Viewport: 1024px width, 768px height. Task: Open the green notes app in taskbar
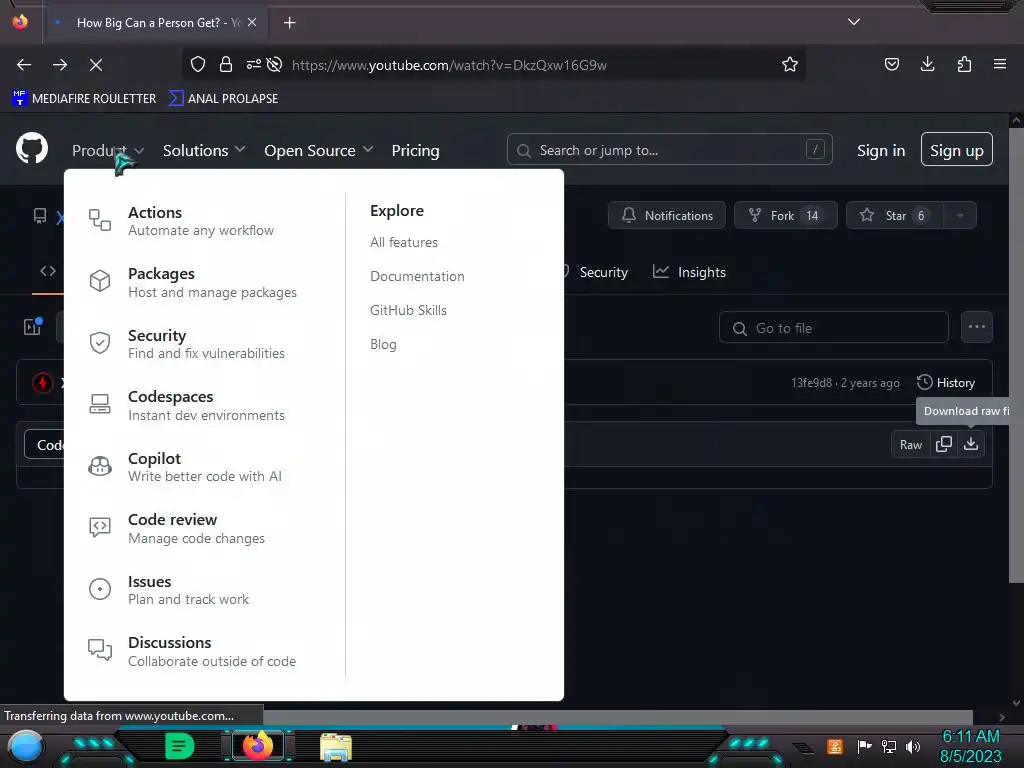pyautogui.click(x=180, y=746)
